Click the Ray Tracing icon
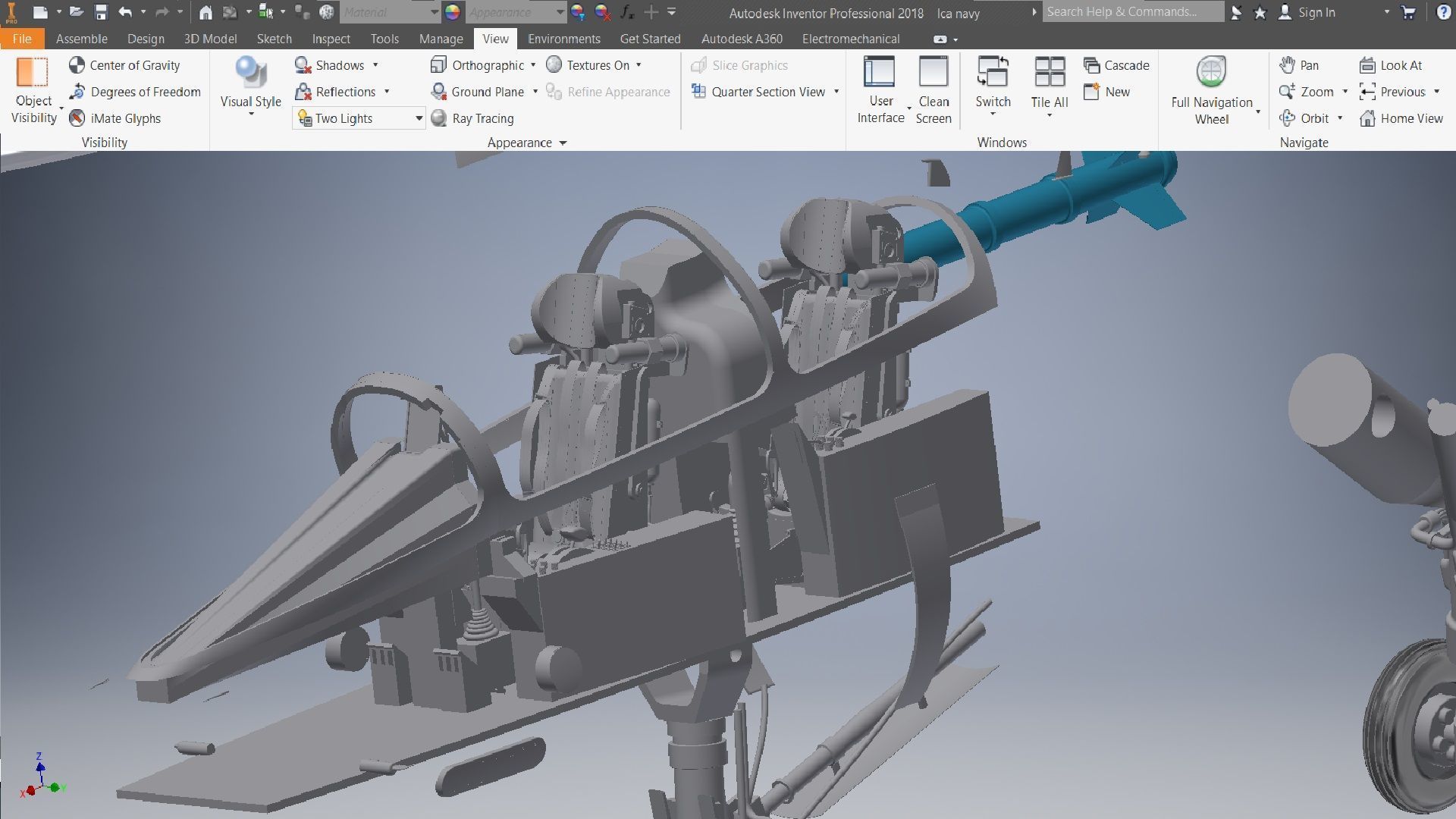Viewport: 1456px width, 819px height. tap(439, 118)
